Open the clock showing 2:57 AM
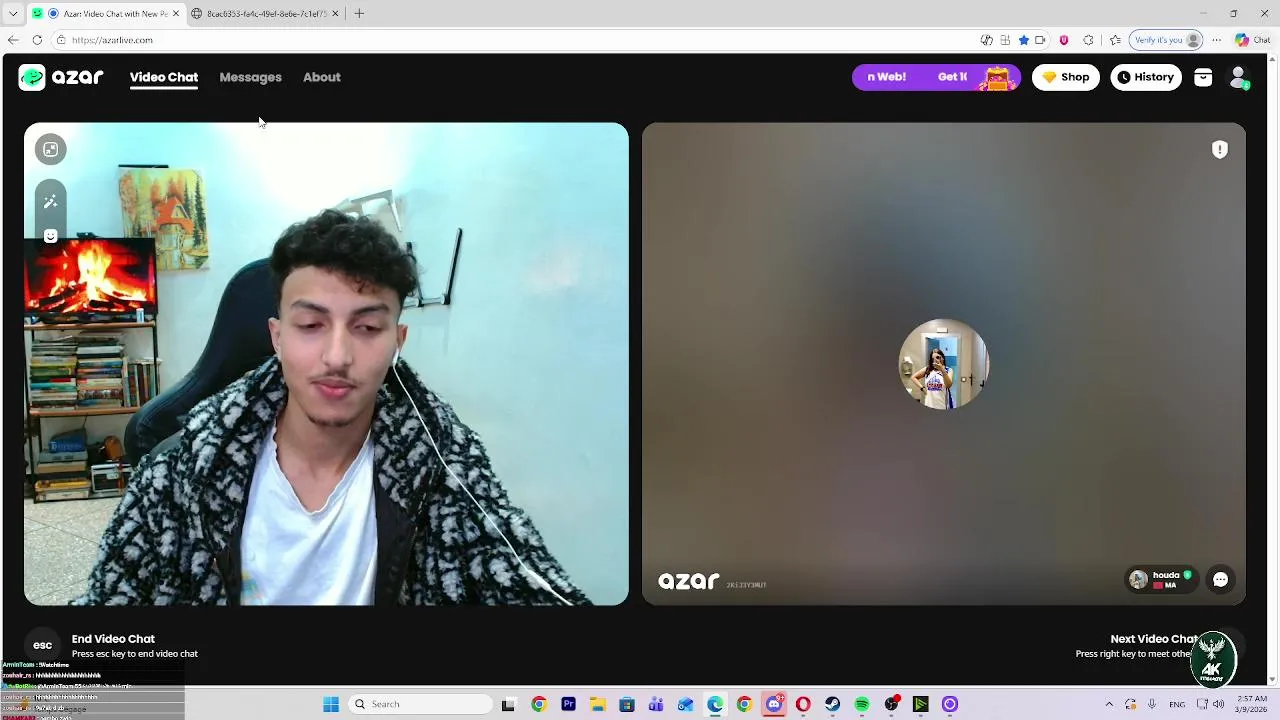This screenshot has width=1280, height=720. tap(1252, 704)
